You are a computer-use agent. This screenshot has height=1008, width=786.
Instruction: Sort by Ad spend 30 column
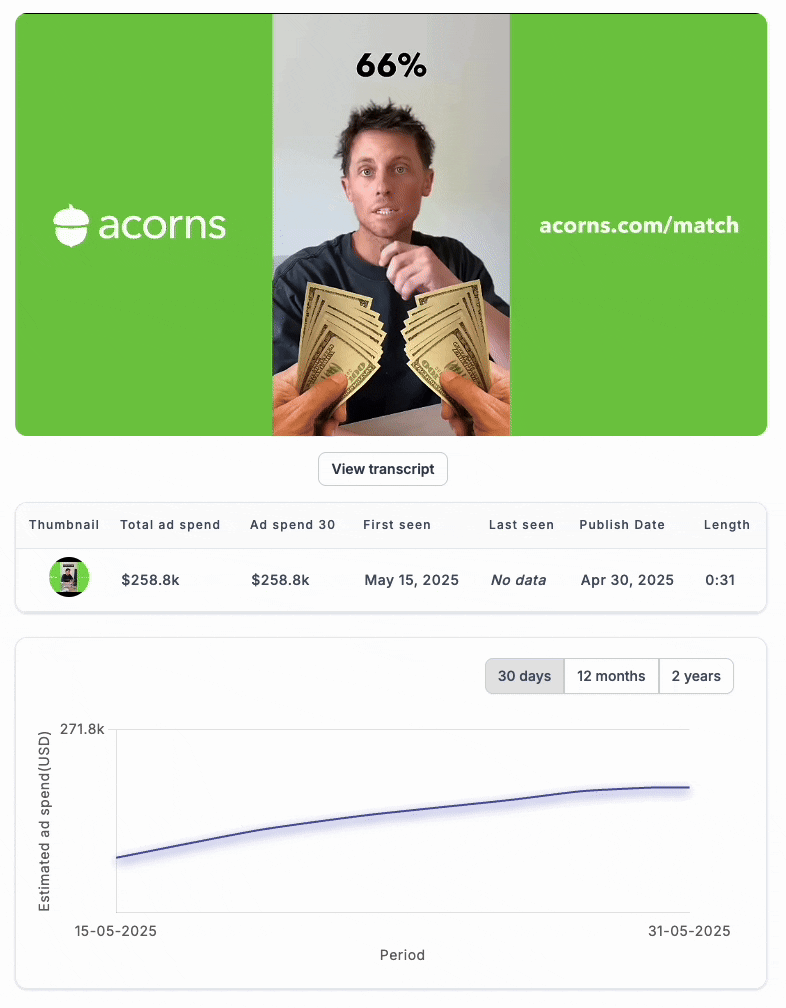pyautogui.click(x=292, y=525)
